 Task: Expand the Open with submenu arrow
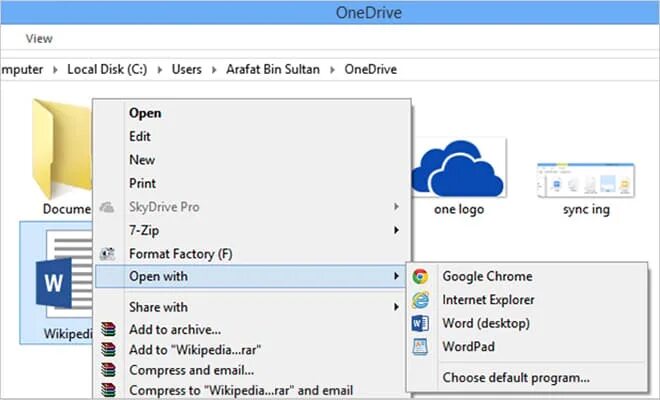point(396,276)
